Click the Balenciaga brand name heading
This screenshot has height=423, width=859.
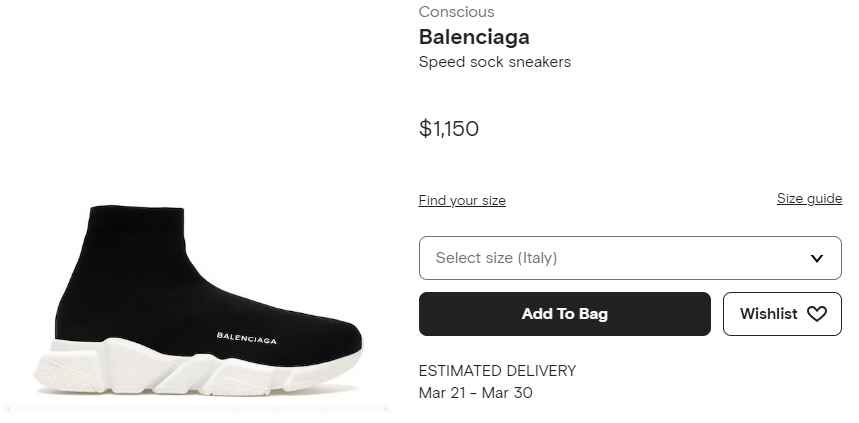(474, 37)
